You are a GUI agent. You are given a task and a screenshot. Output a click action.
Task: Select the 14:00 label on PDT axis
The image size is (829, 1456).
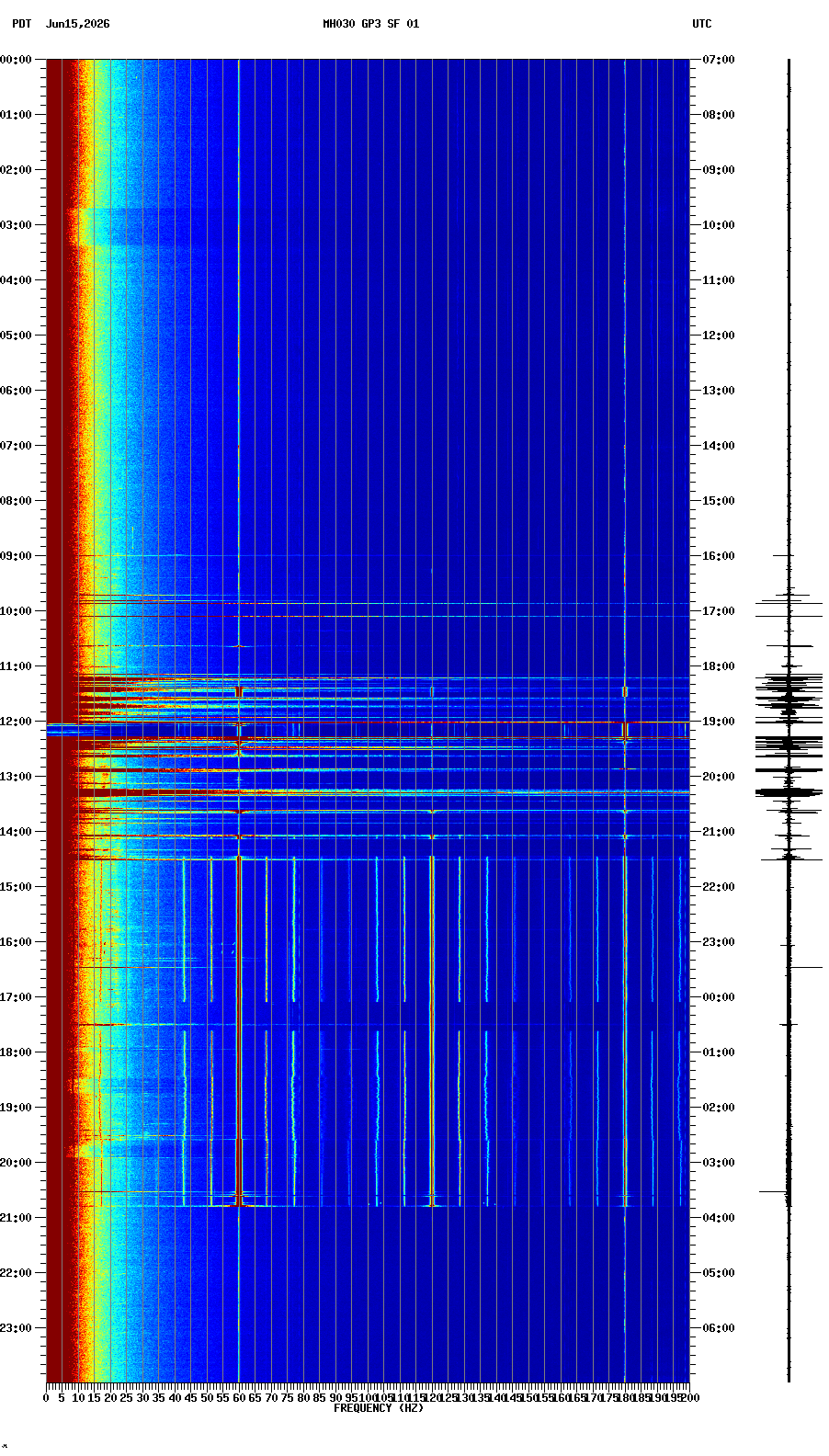tap(16, 832)
